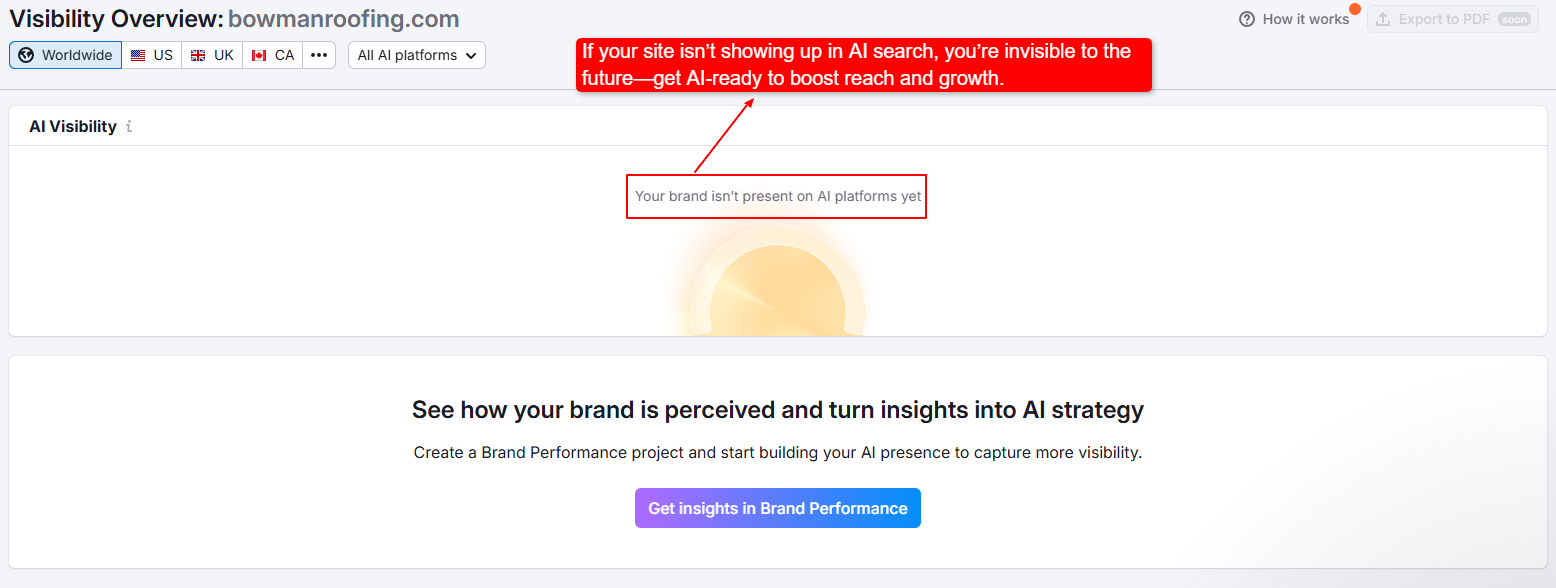Viewport: 1556px width, 588px height.
Task: Select the Worldwide region label
Action: (x=77, y=55)
